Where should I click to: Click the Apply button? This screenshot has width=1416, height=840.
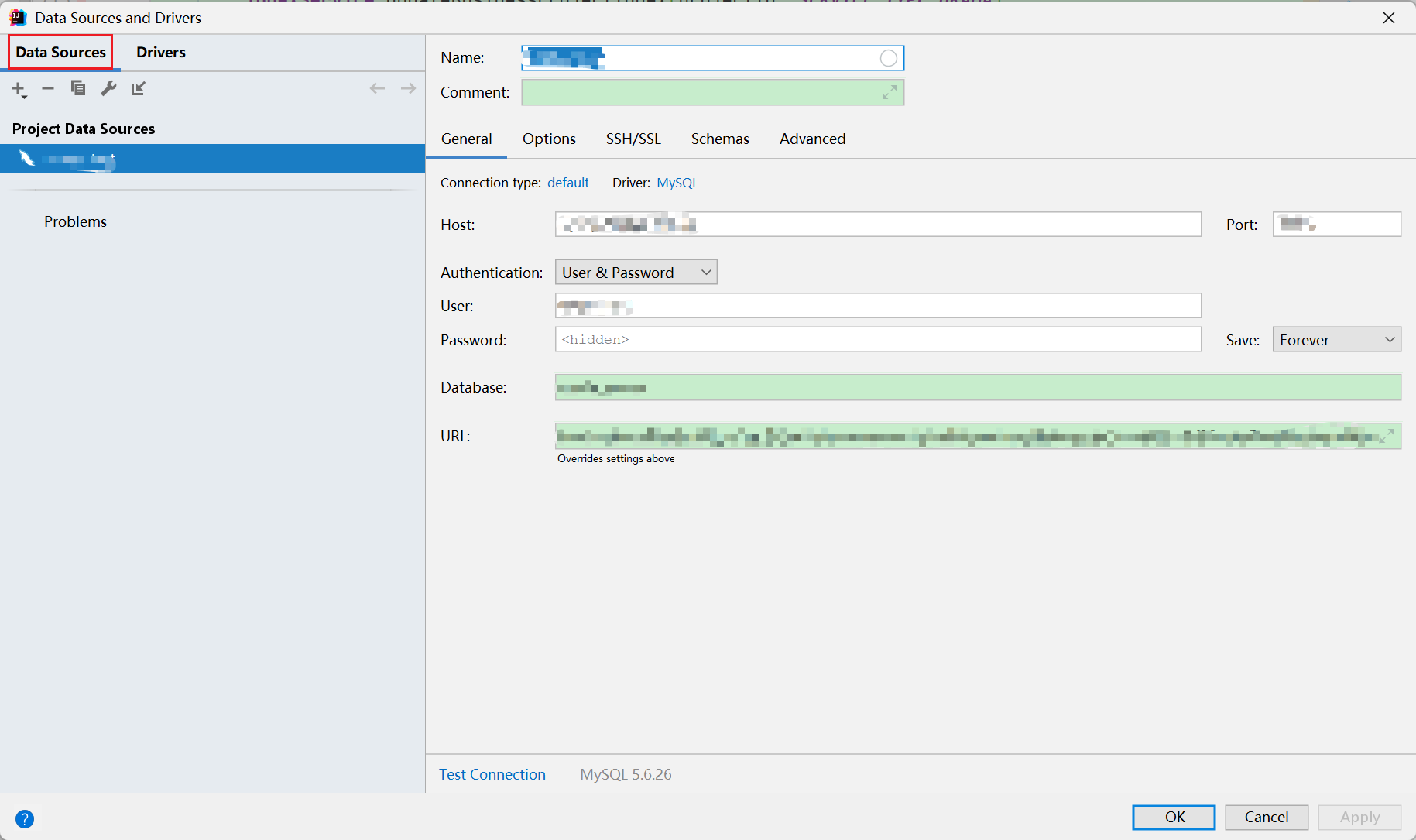point(1359,817)
